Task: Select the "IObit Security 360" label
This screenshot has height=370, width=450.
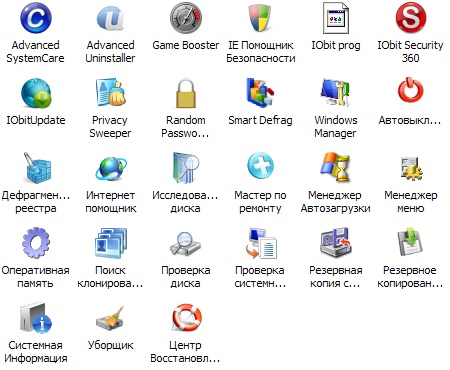Action: [410, 52]
